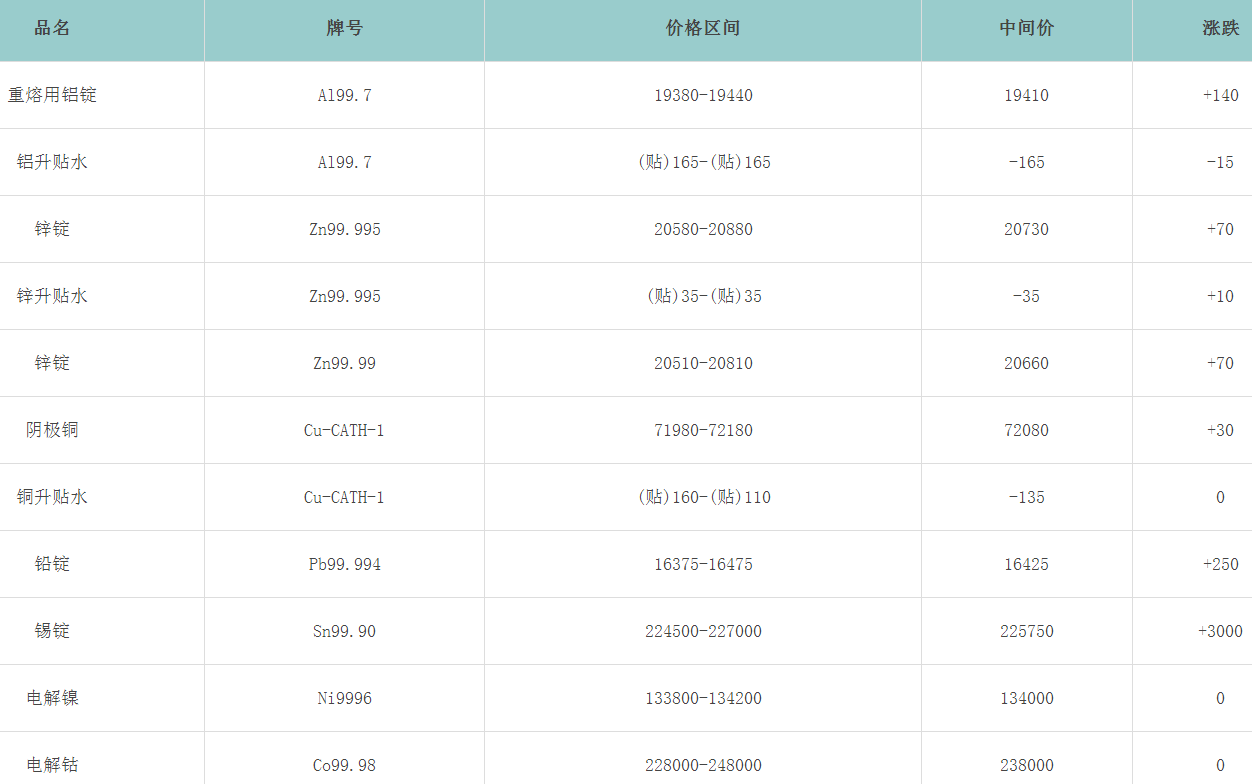Select the 铅锭 product name

coord(52,564)
